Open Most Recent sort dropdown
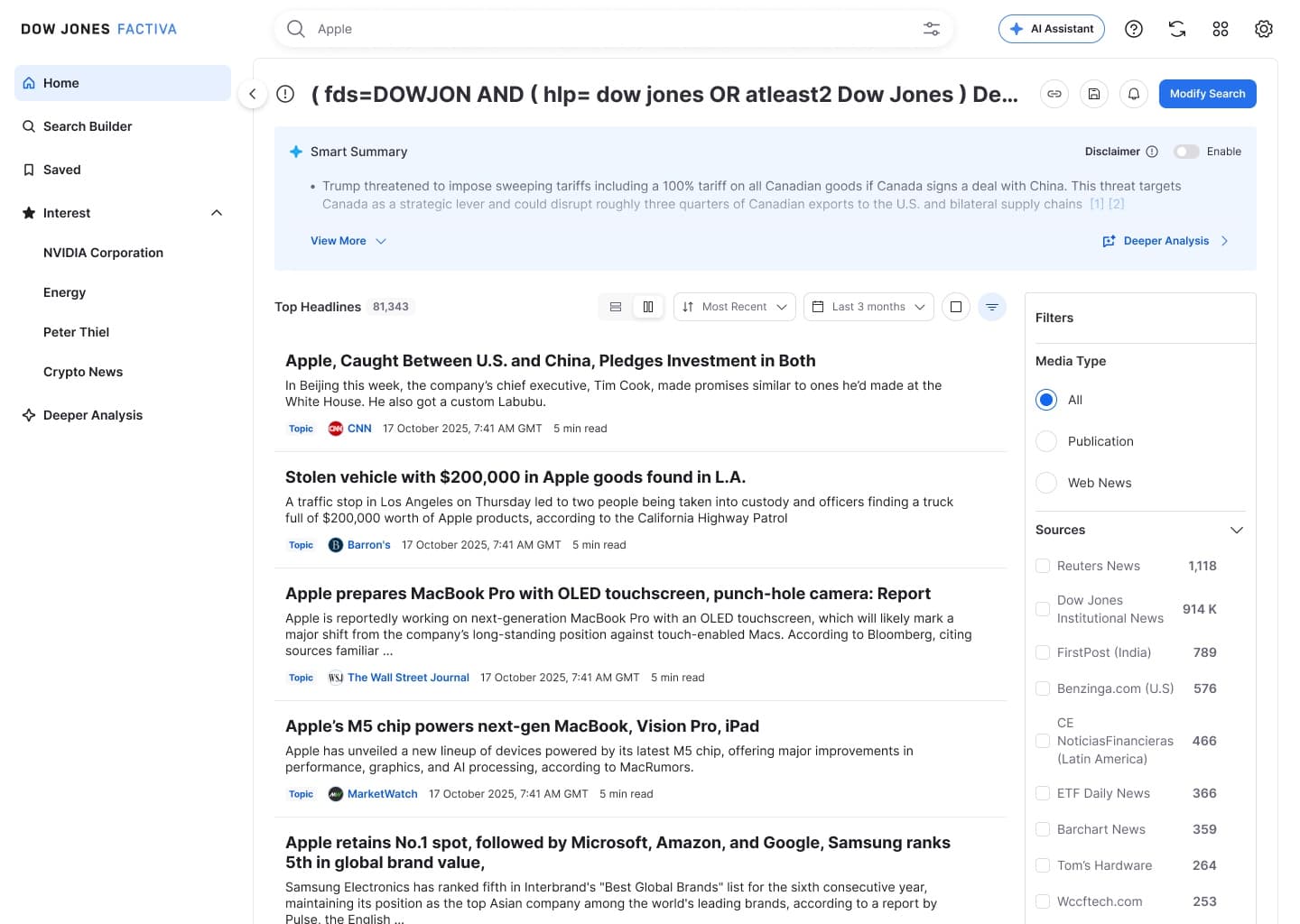 pos(735,307)
